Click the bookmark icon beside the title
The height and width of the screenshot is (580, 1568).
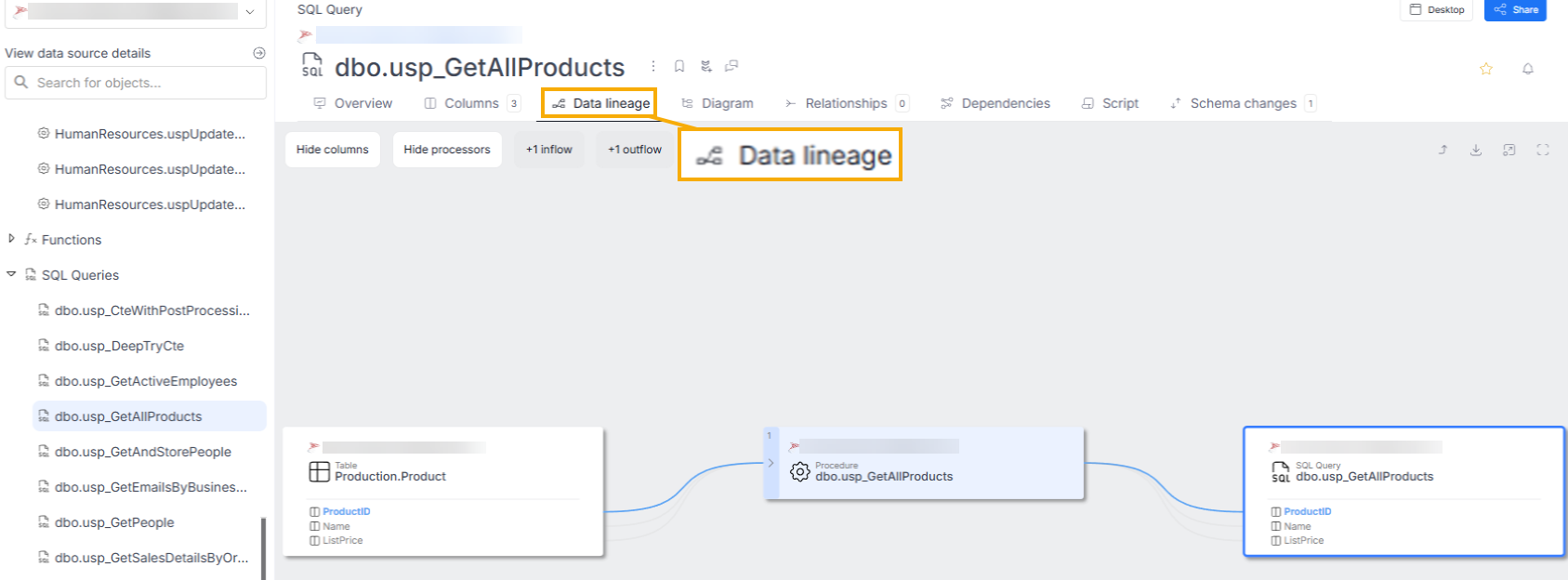[x=679, y=66]
